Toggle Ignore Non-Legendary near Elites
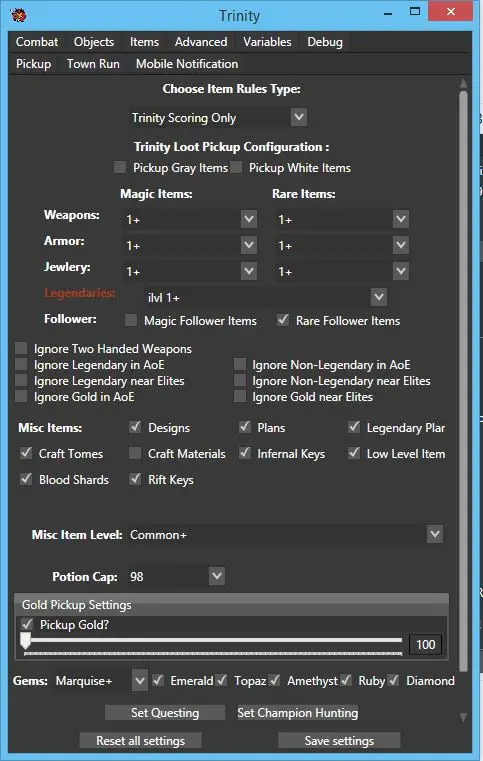The height and width of the screenshot is (761, 483). coord(239,380)
